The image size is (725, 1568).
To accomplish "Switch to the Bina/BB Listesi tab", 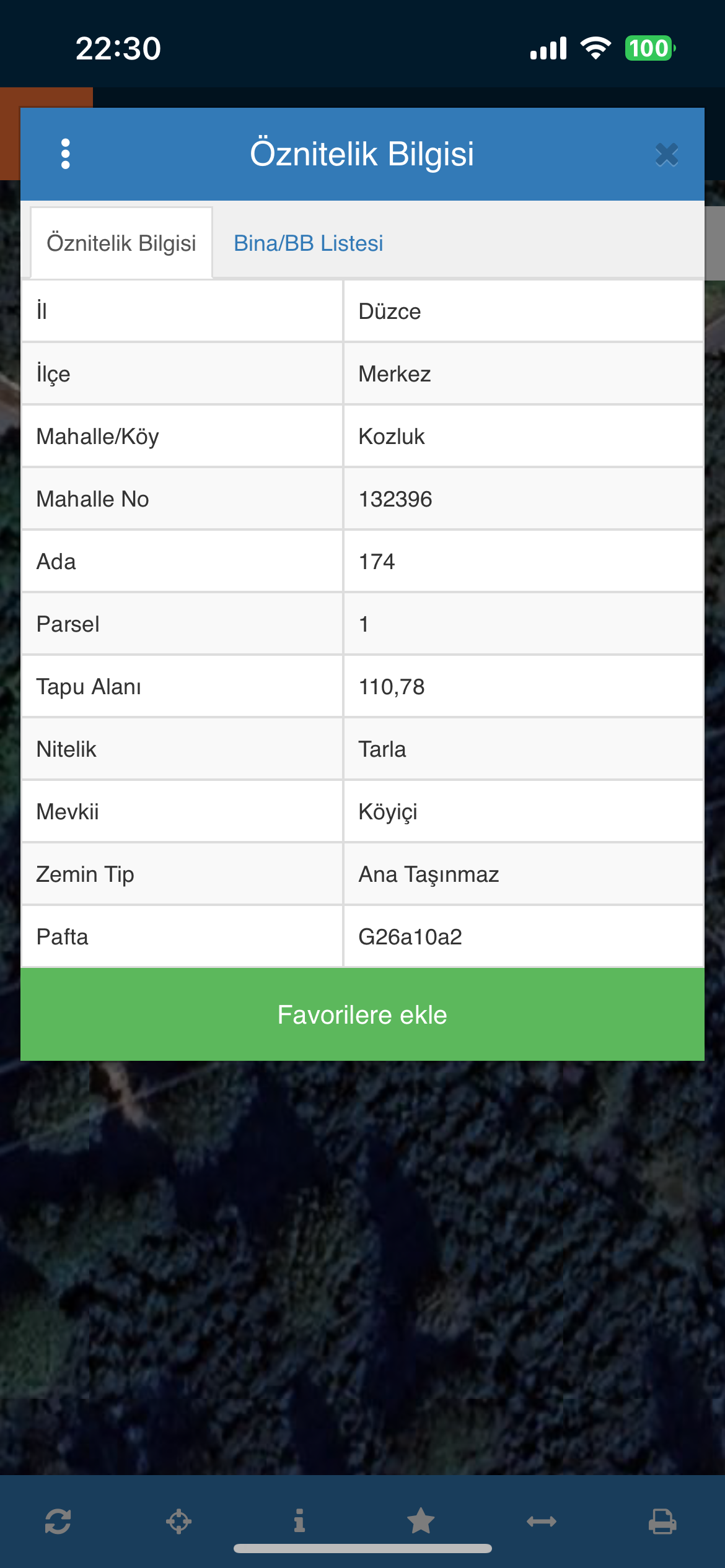I will (x=308, y=243).
